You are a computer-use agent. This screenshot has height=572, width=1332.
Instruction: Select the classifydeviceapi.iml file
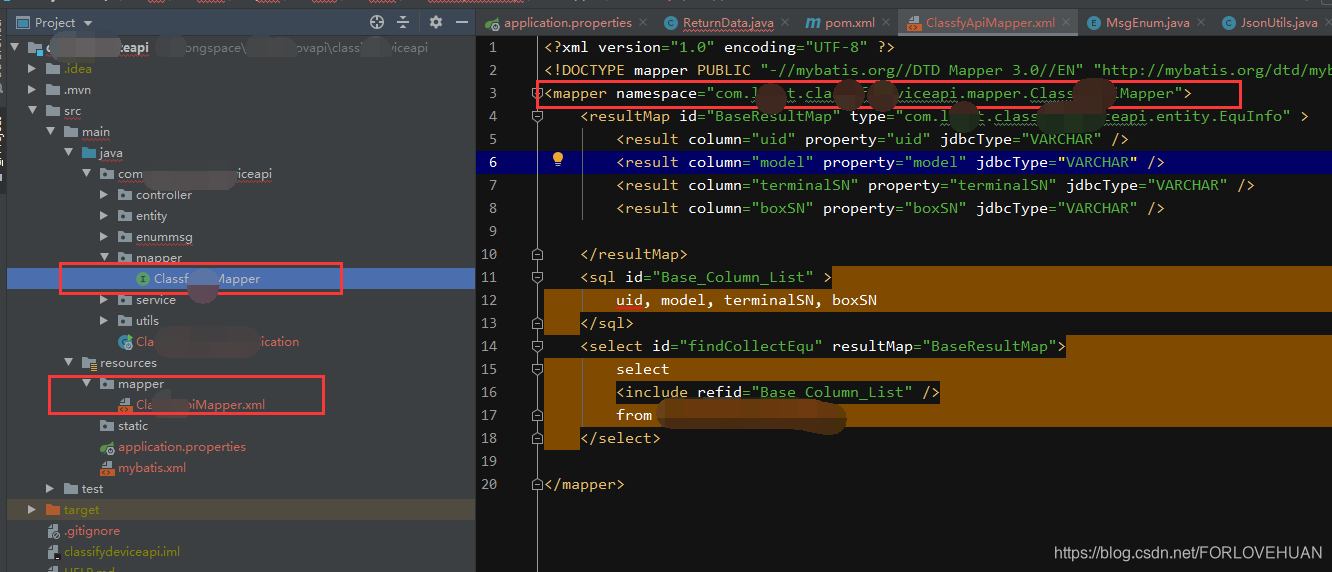point(121,552)
